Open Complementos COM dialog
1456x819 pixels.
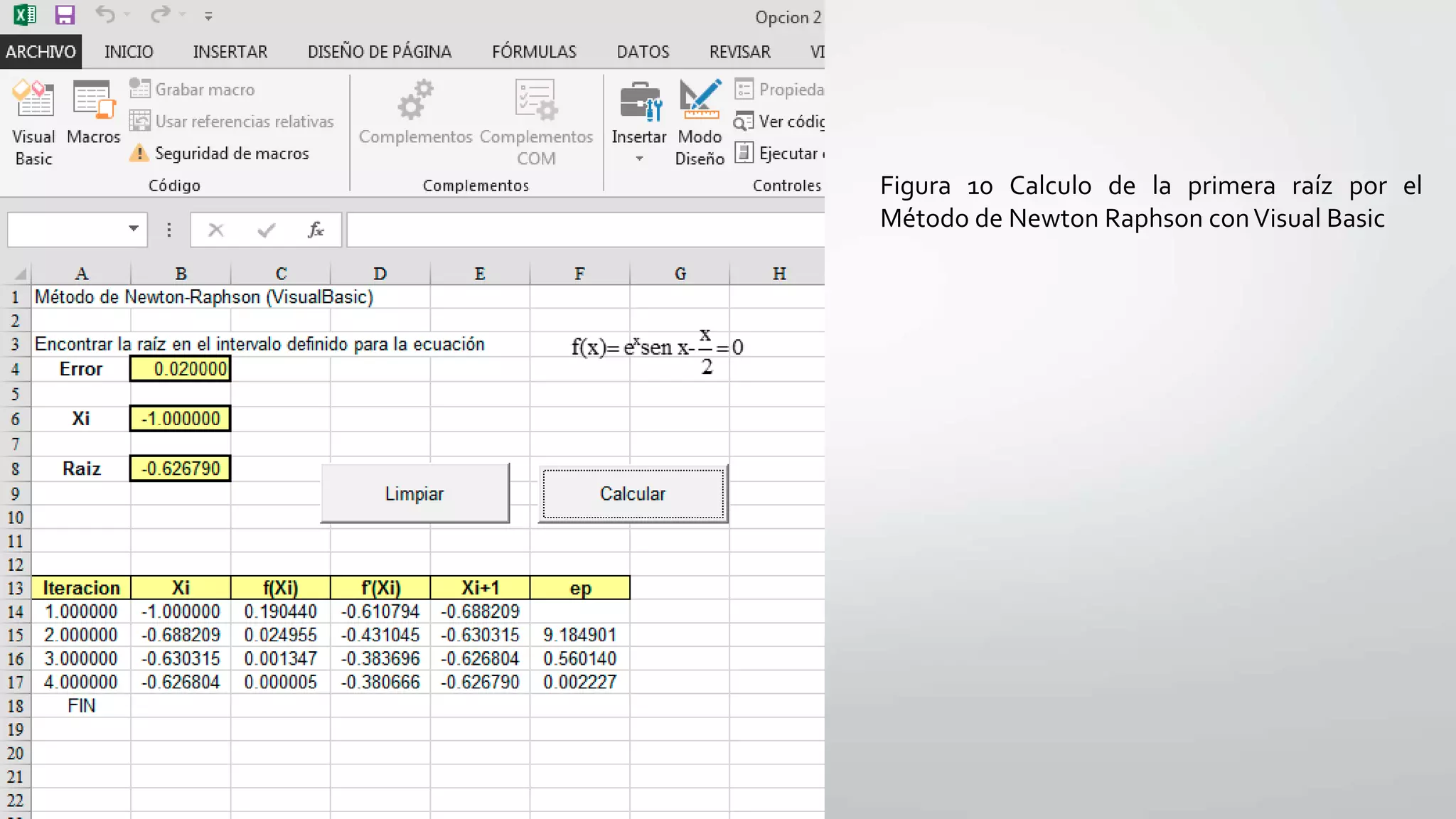pos(536,123)
